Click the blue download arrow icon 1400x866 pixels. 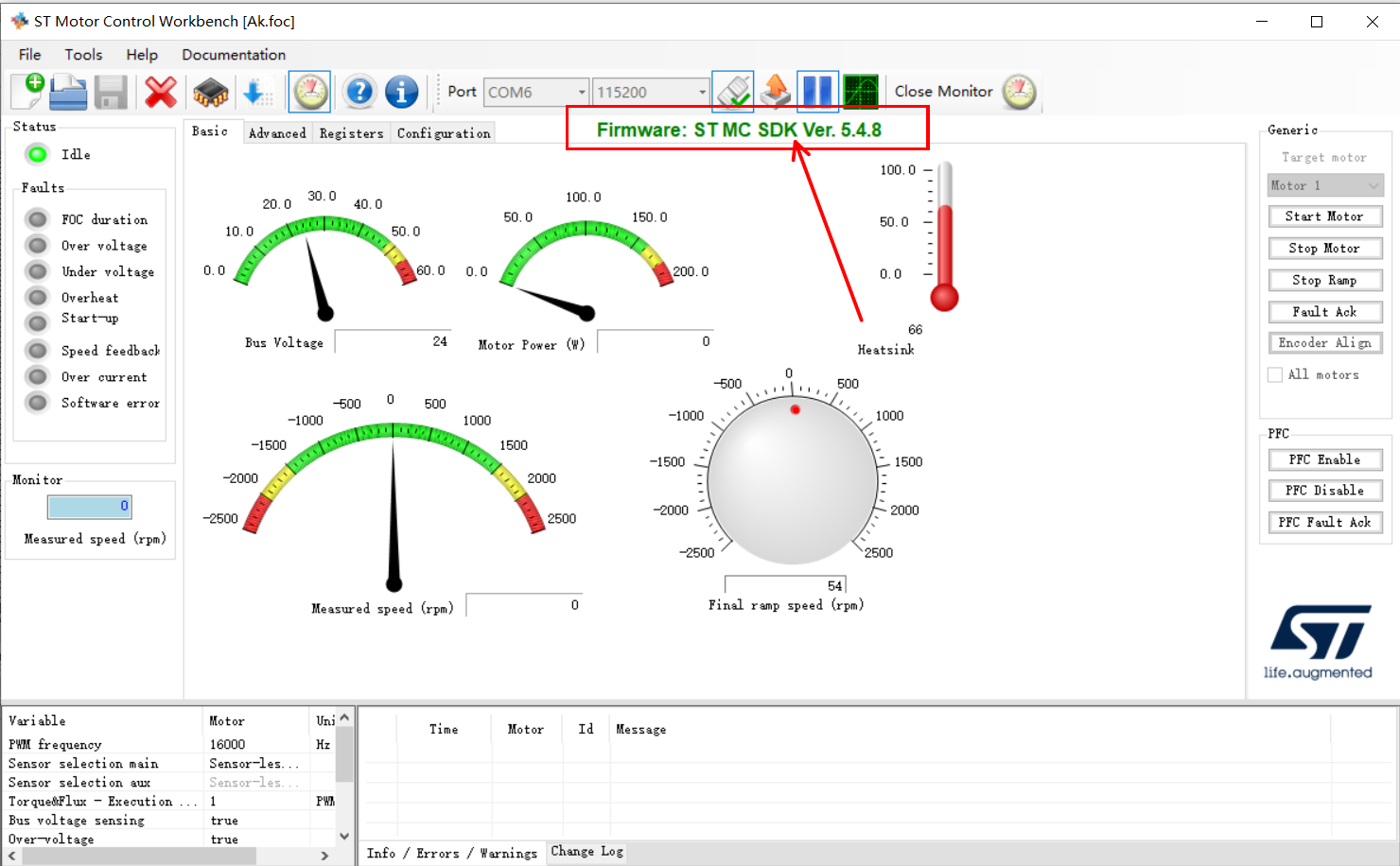point(257,93)
